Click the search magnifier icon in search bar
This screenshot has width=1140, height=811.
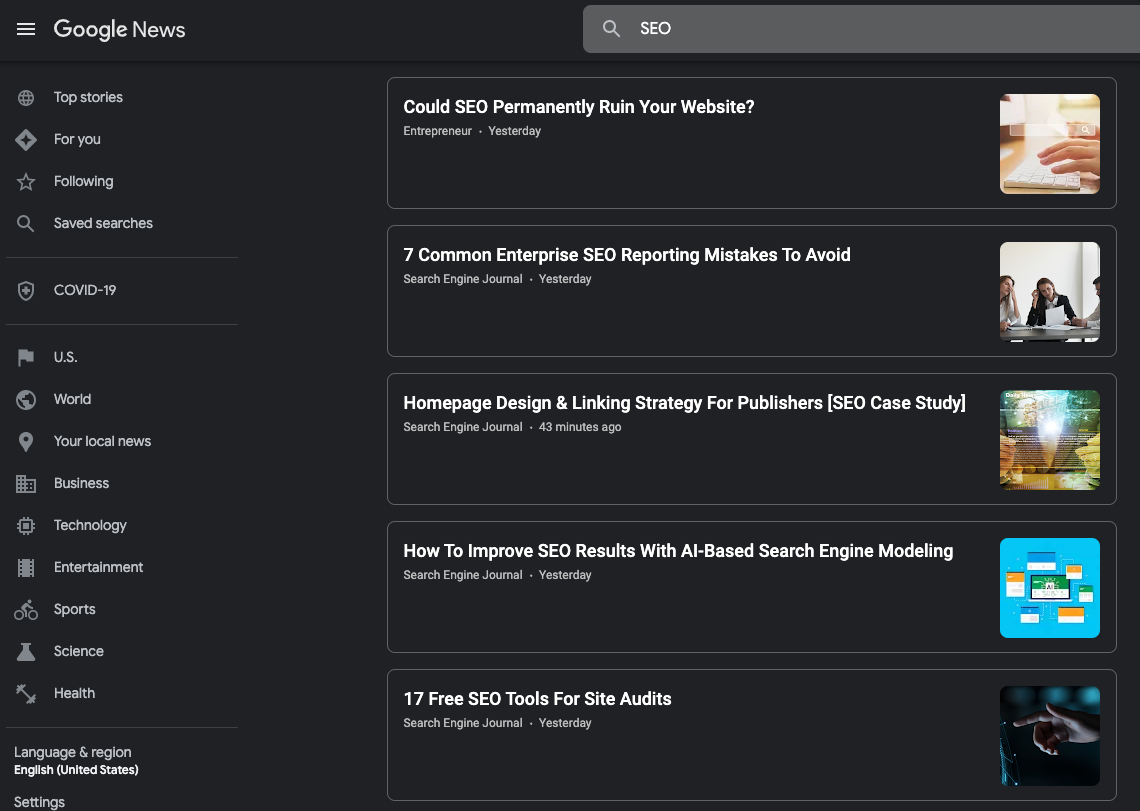(x=611, y=28)
